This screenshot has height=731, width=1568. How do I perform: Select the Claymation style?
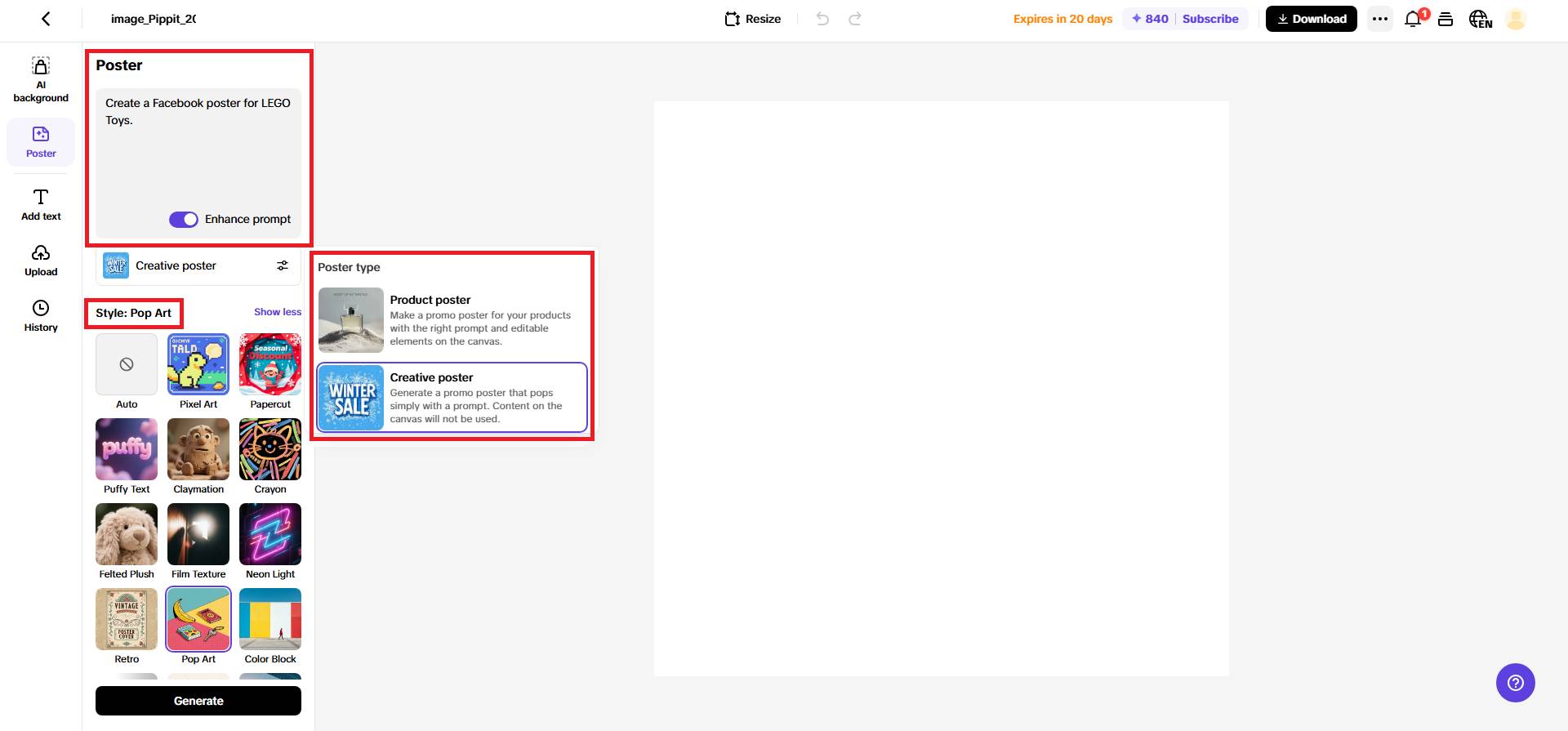(198, 457)
